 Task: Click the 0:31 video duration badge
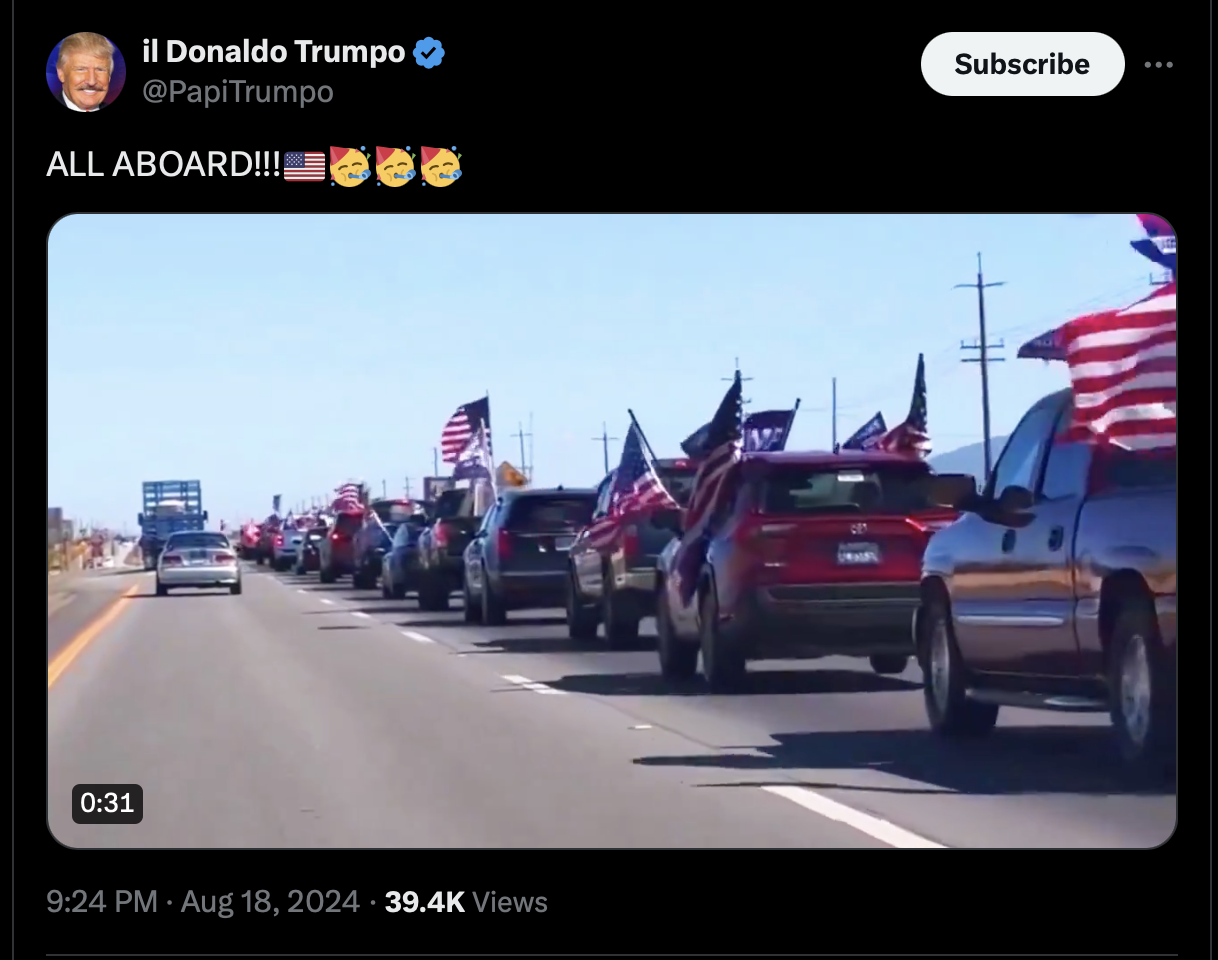107,803
